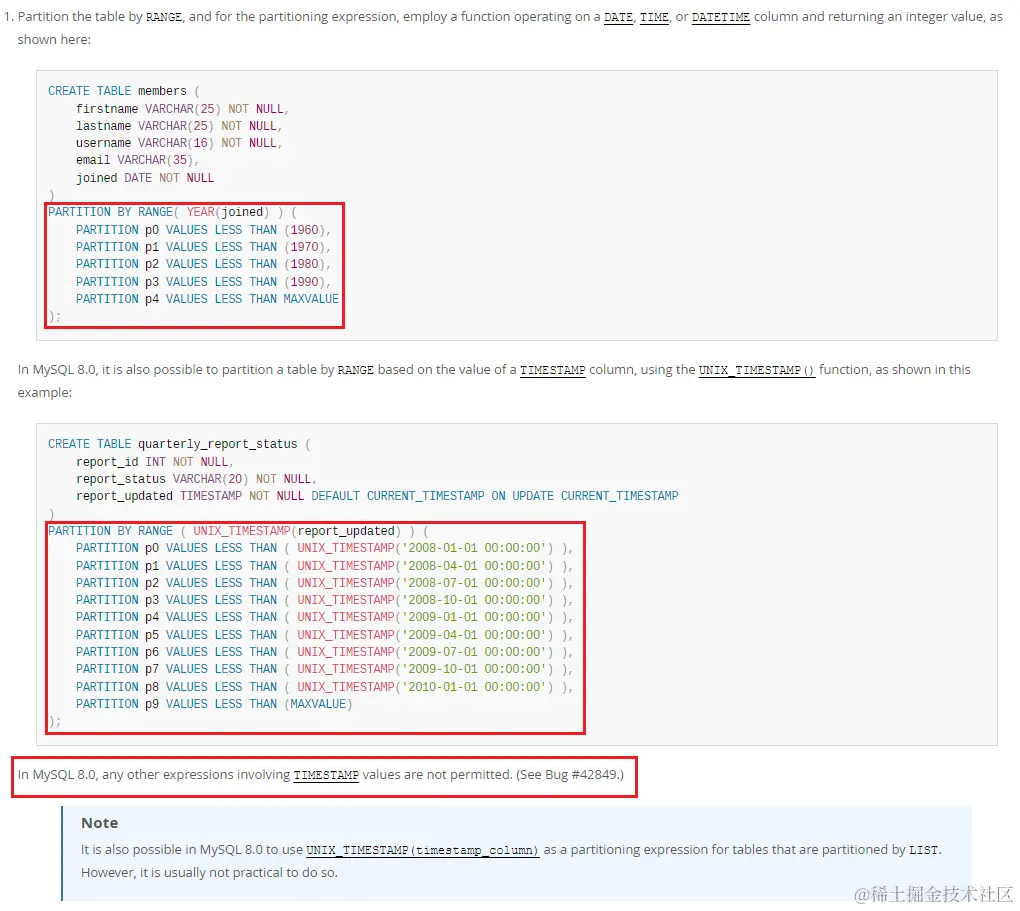Click 'report_updated TIMESTAMP NOT NULL DEFAULT' line
The width and height of the screenshot is (1020, 911).
377,496
